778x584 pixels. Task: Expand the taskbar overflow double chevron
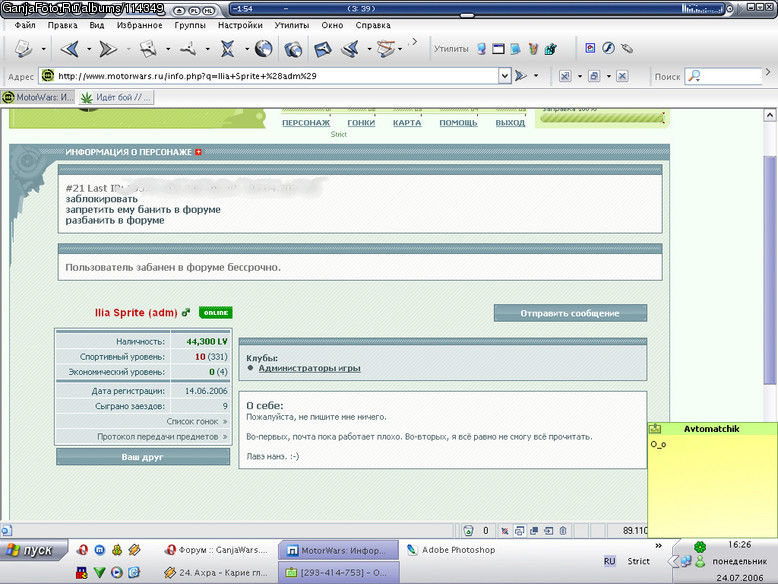click(658, 546)
